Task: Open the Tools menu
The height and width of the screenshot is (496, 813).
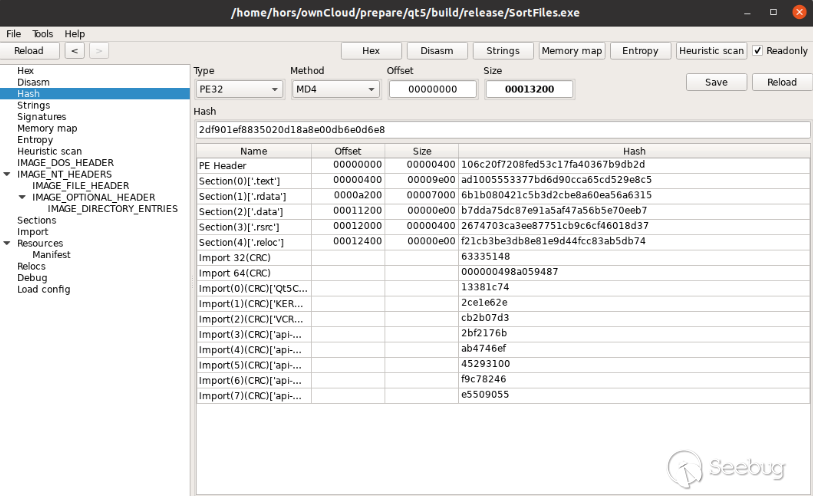Action: point(43,34)
